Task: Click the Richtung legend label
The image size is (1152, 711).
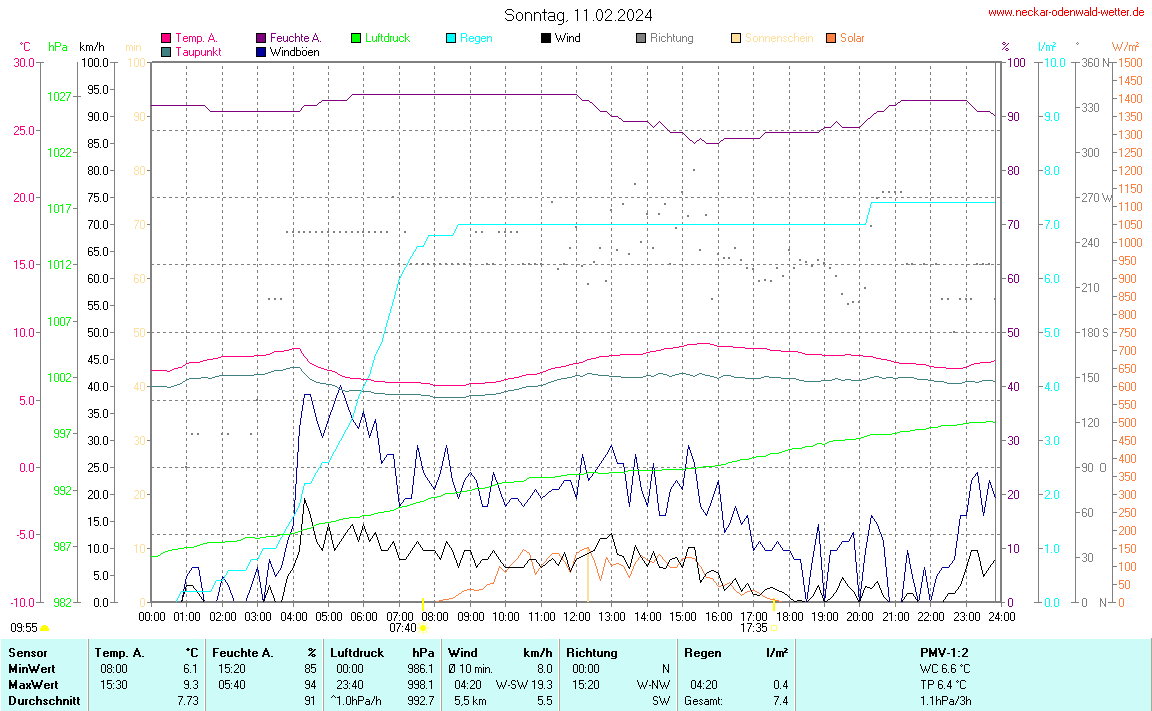Action: pyautogui.click(x=671, y=38)
